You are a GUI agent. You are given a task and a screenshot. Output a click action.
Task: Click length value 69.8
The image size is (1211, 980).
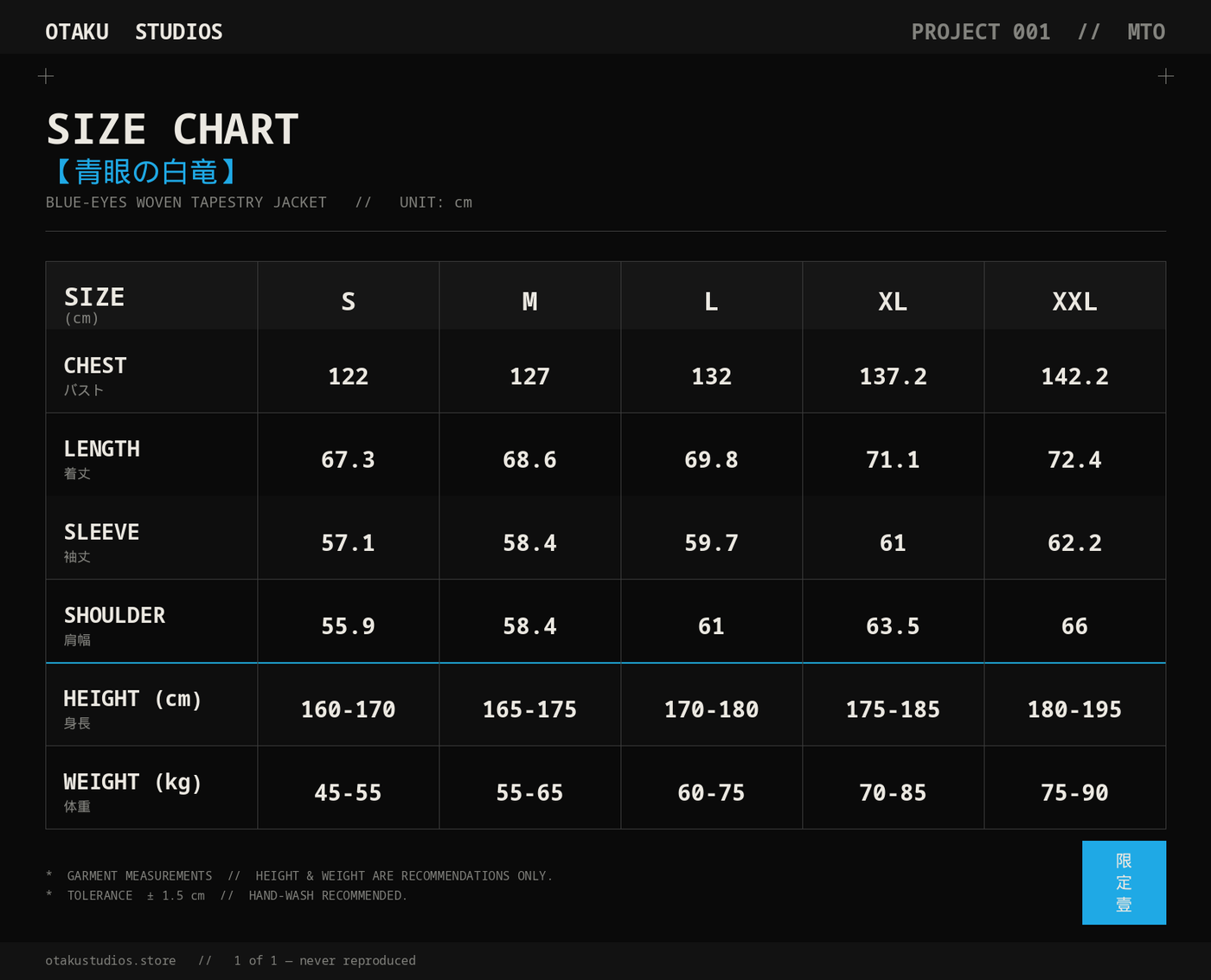tap(712, 459)
